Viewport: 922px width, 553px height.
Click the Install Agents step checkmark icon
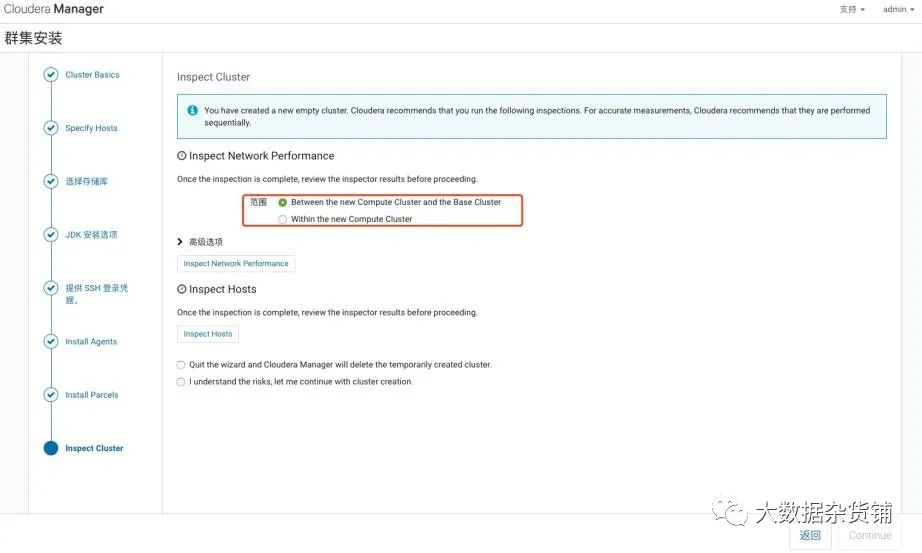tap(51, 341)
